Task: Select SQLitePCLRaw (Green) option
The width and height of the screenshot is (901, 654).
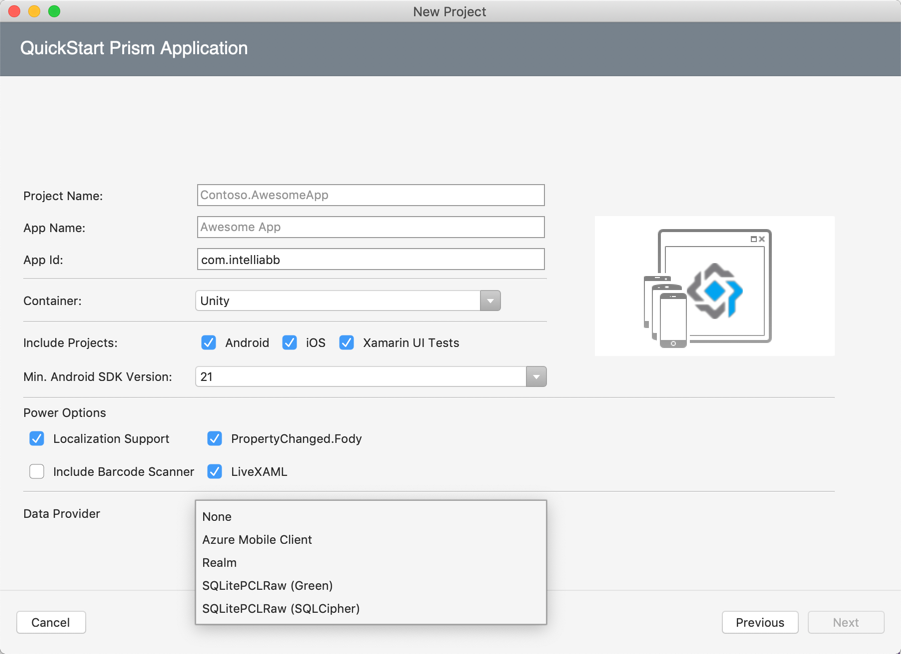Action: pos(371,586)
